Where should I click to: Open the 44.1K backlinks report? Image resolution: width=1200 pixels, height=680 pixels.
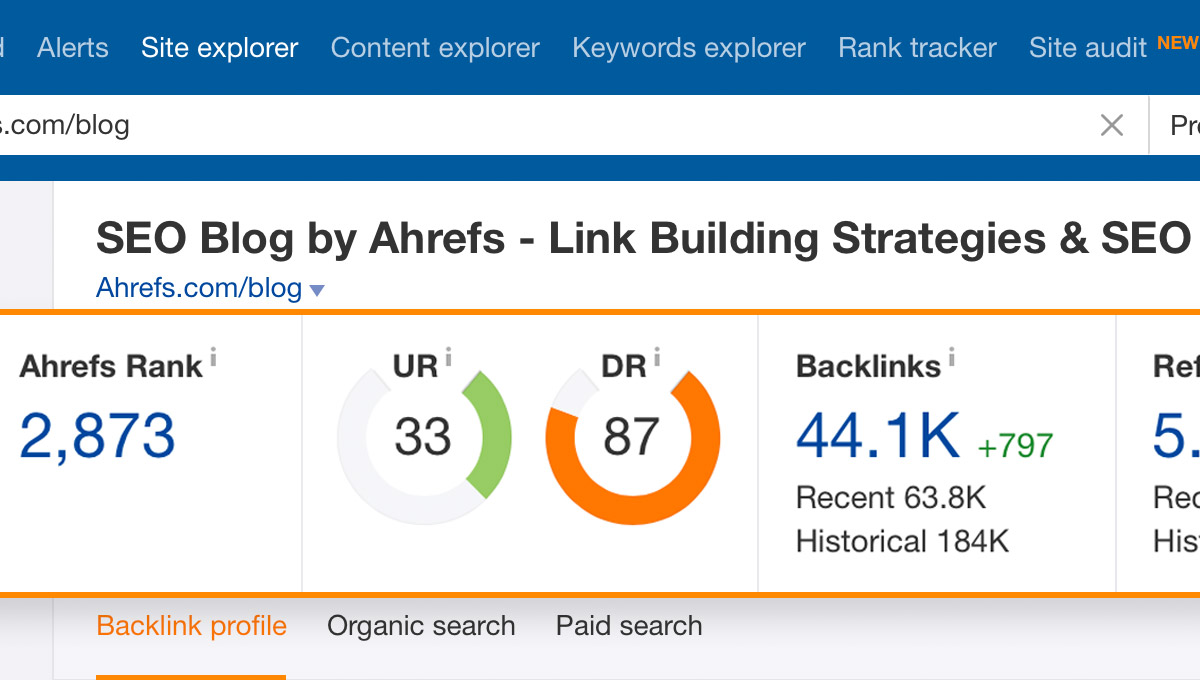(x=878, y=436)
